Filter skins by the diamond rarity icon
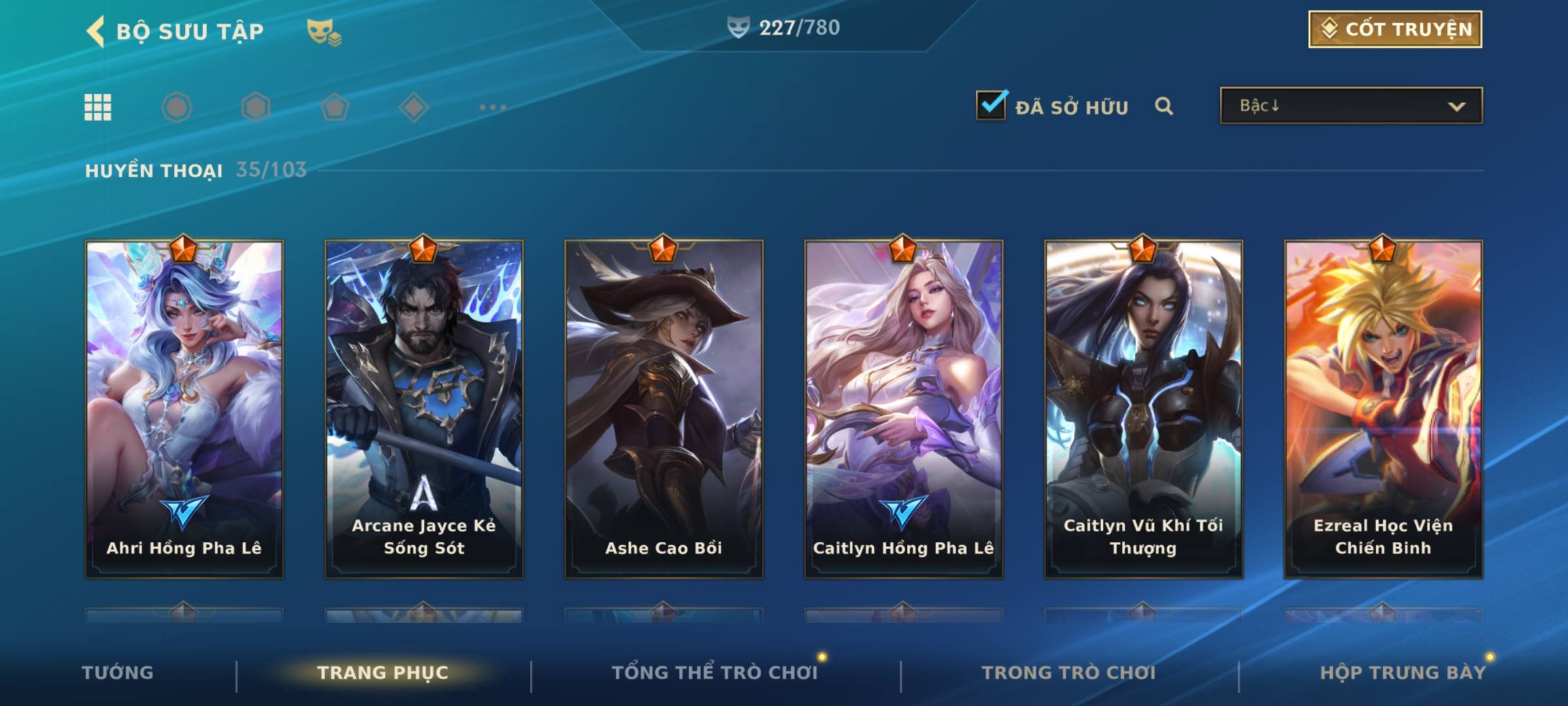Screen dimensions: 1568x706 coord(414,107)
